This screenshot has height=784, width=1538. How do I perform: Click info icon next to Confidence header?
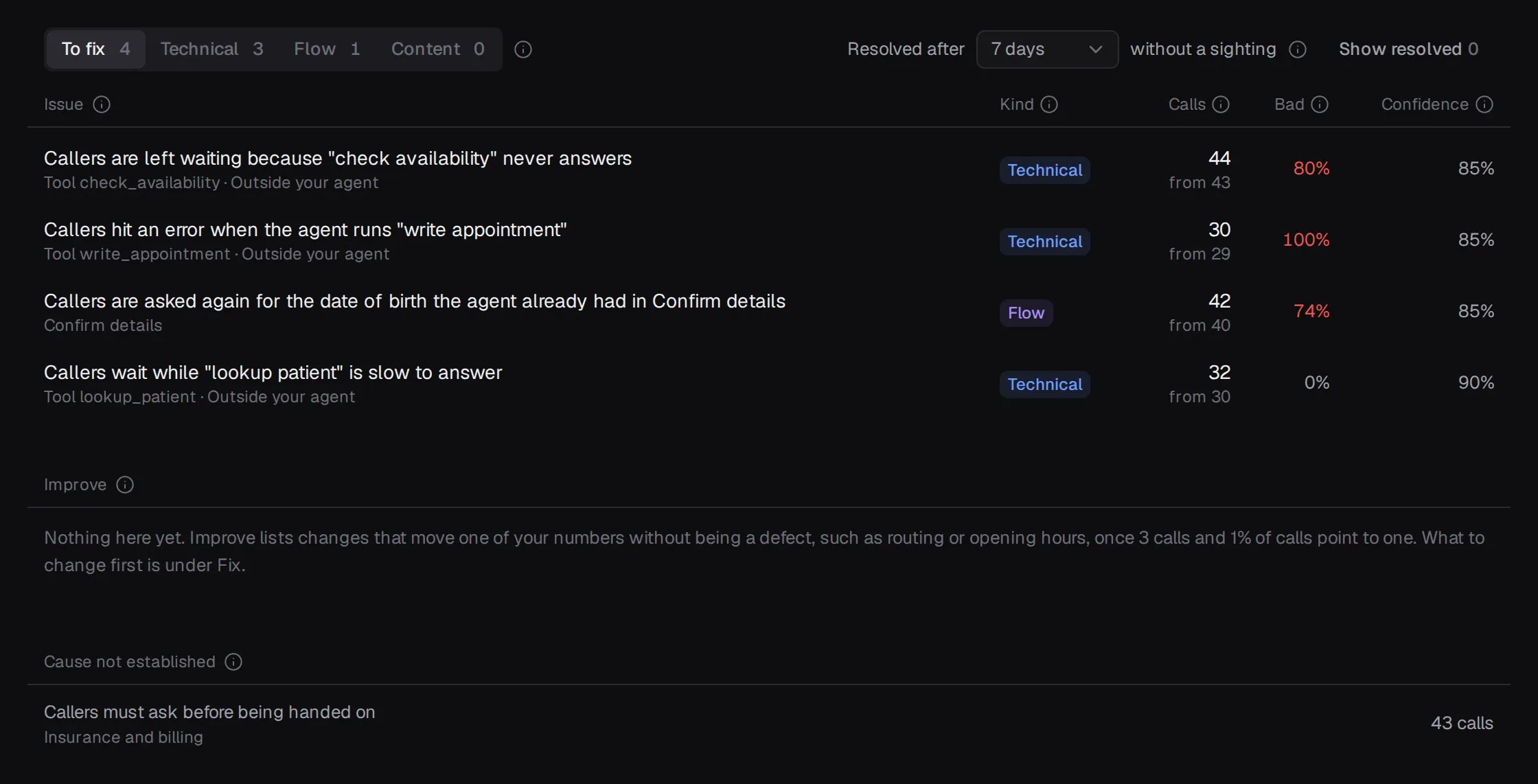pyautogui.click(x=1484, y=104)
